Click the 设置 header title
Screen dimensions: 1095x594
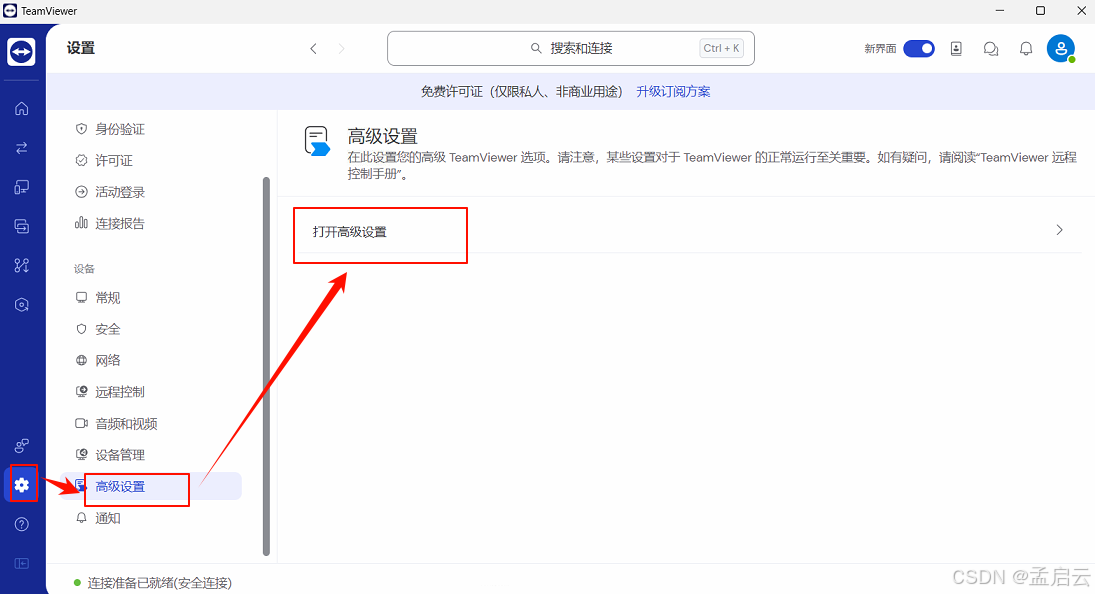81,48
